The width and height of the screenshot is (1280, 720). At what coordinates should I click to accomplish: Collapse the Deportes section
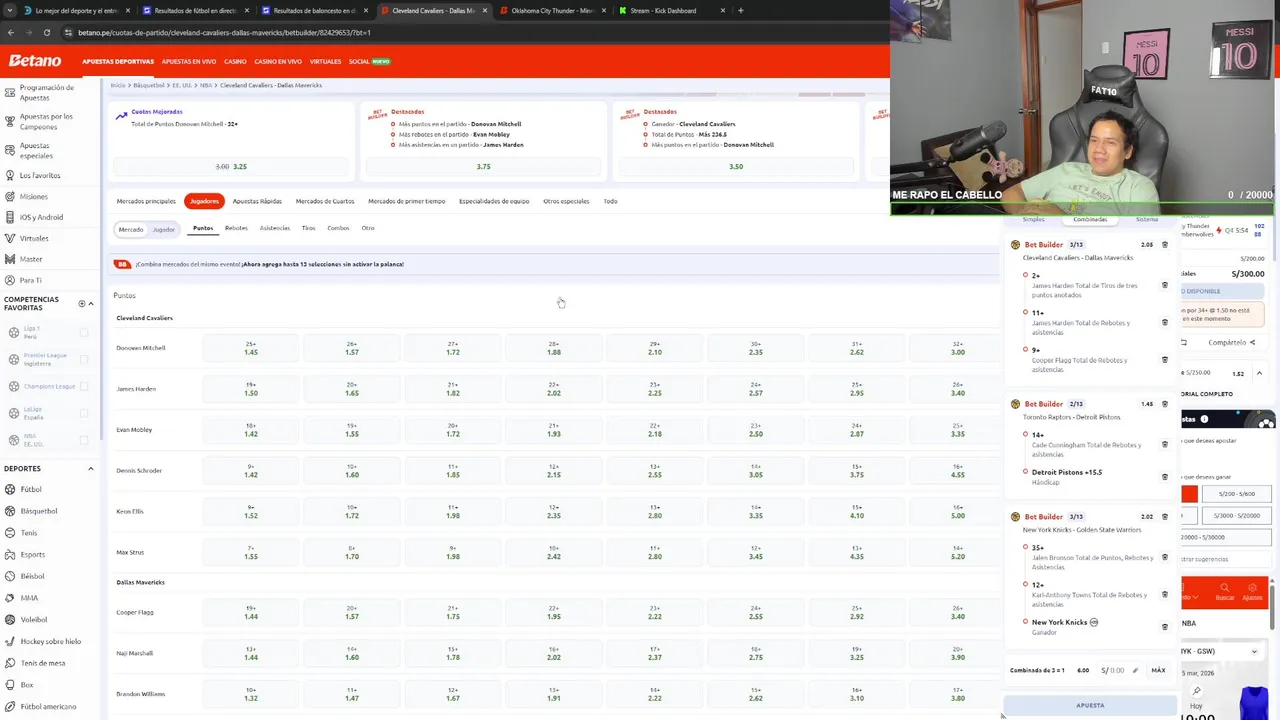tap(91, 468)
